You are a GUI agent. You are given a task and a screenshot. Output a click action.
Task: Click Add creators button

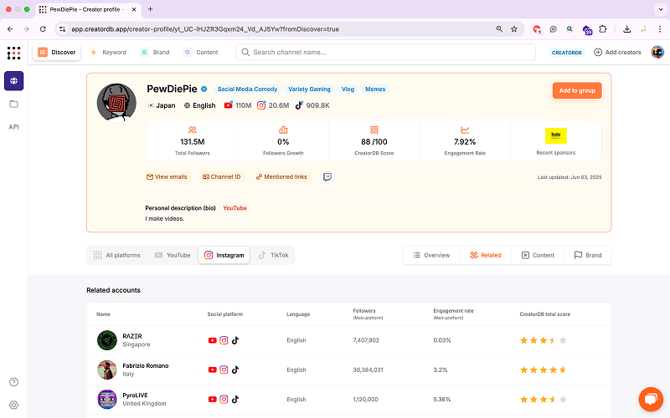tap(617, 52)
